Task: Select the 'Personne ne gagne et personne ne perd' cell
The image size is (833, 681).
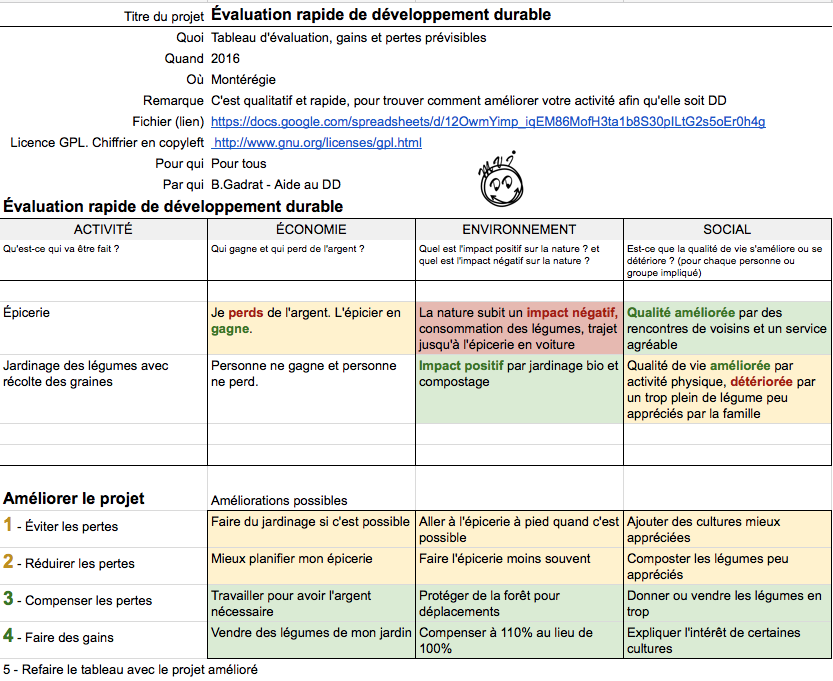Action: (311, 389)
